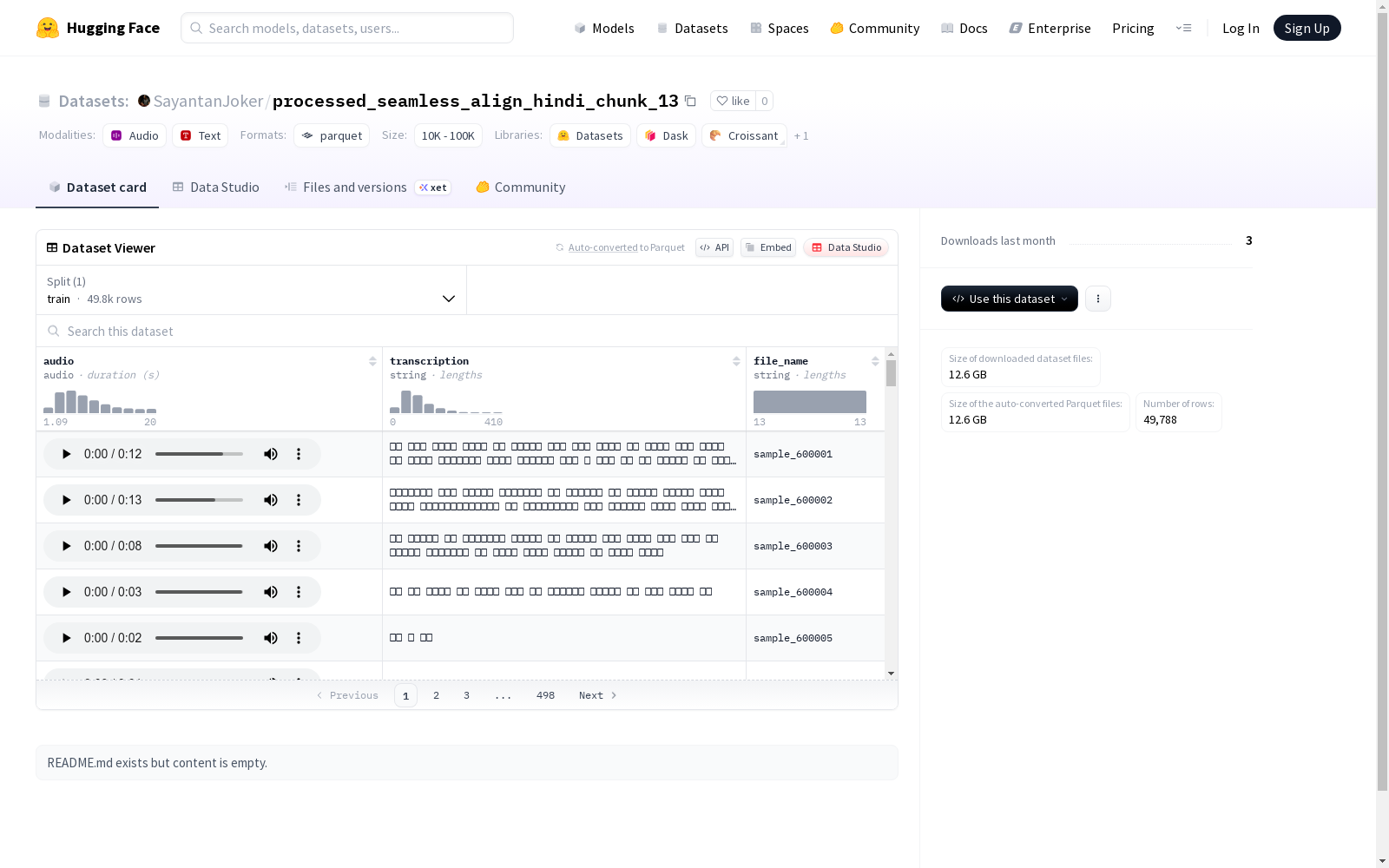The image size is (1389, 868).
Task: Select the Text modality tag
Action: coord(201,135)
